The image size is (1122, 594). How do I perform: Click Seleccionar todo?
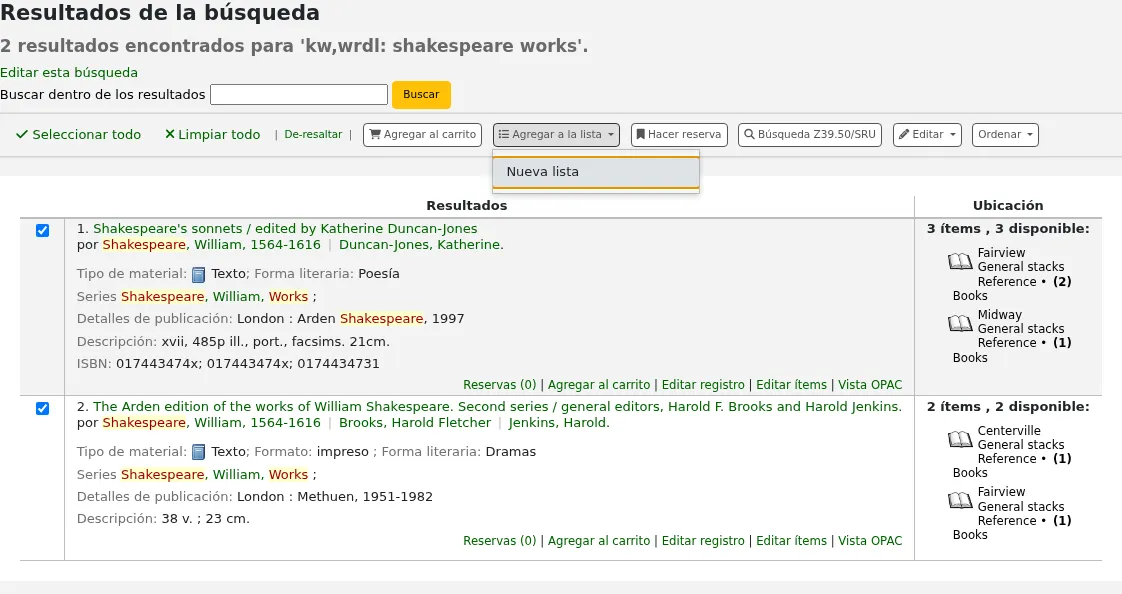tap(79, 135)
